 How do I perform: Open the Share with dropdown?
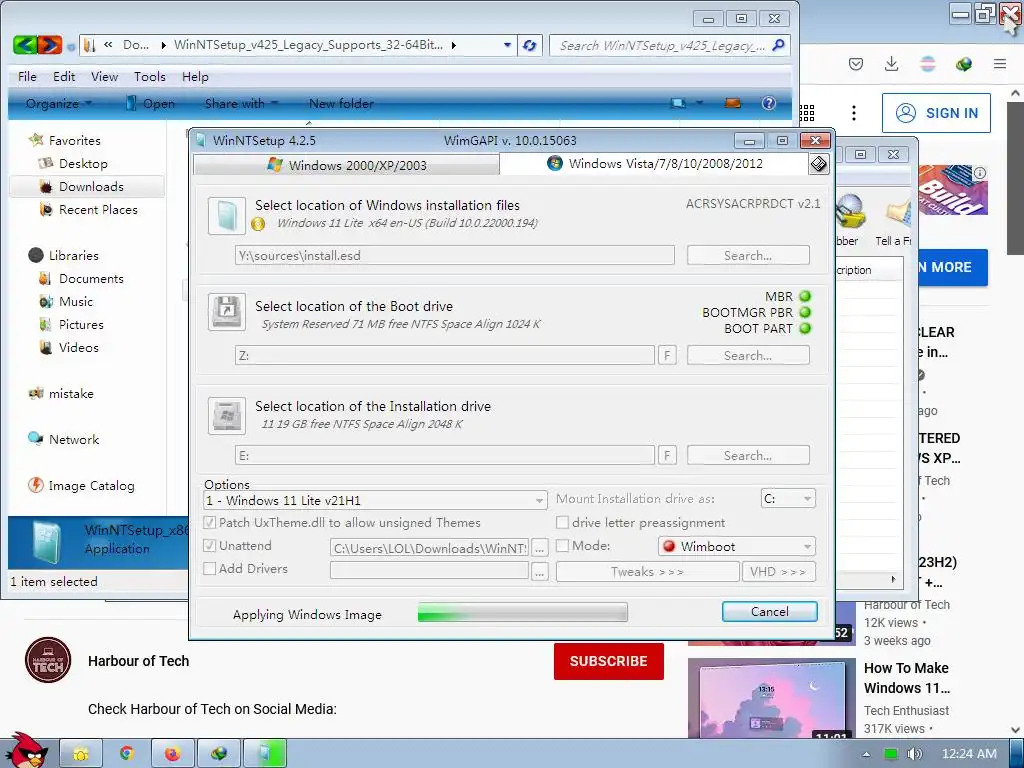click(x=241, y=103)
